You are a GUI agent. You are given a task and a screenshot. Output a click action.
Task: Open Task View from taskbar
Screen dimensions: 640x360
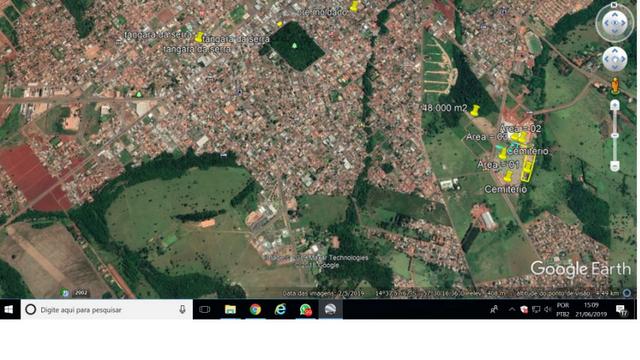(204, 310)
